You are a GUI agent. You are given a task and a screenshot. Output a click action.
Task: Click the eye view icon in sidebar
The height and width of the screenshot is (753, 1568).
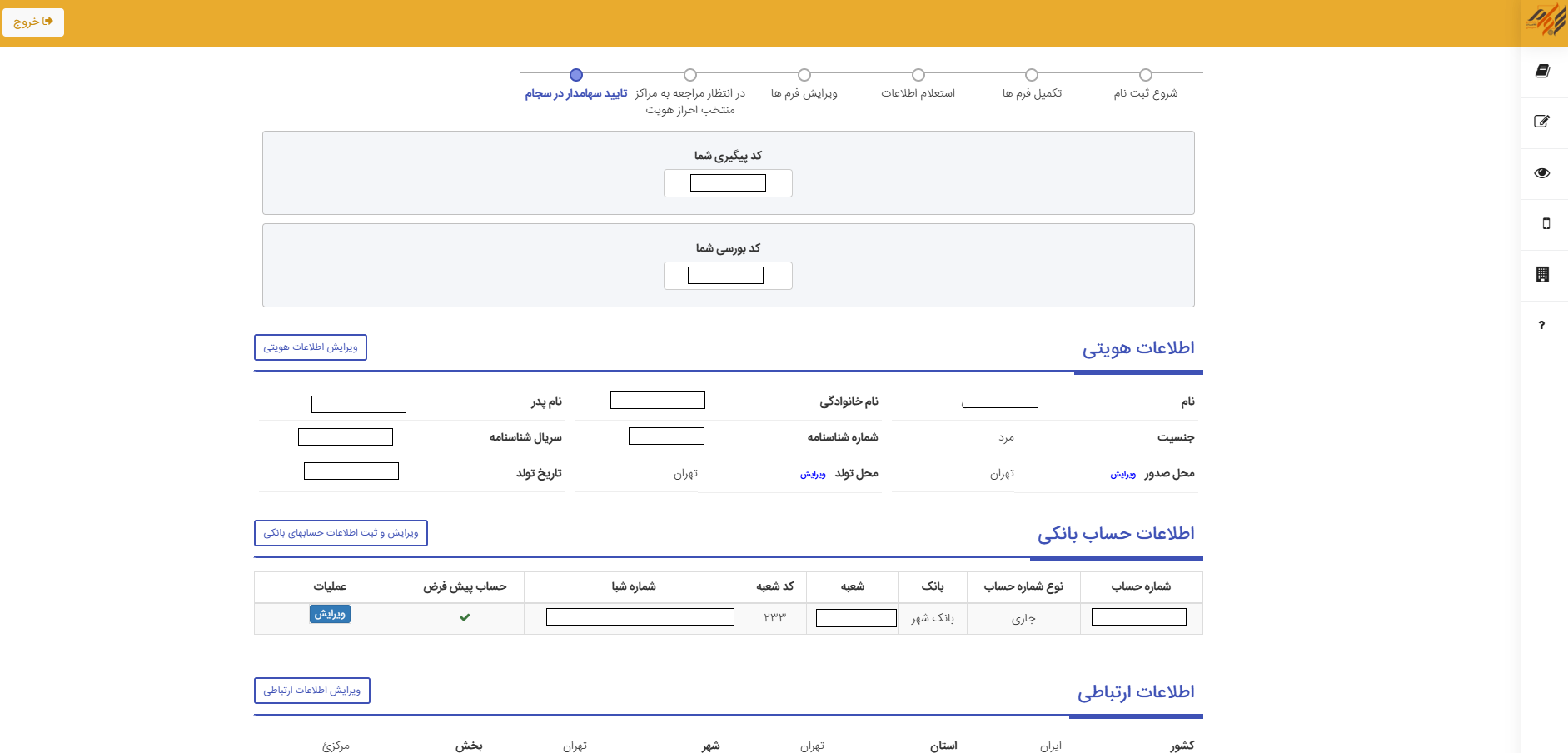coord(1542,173)
